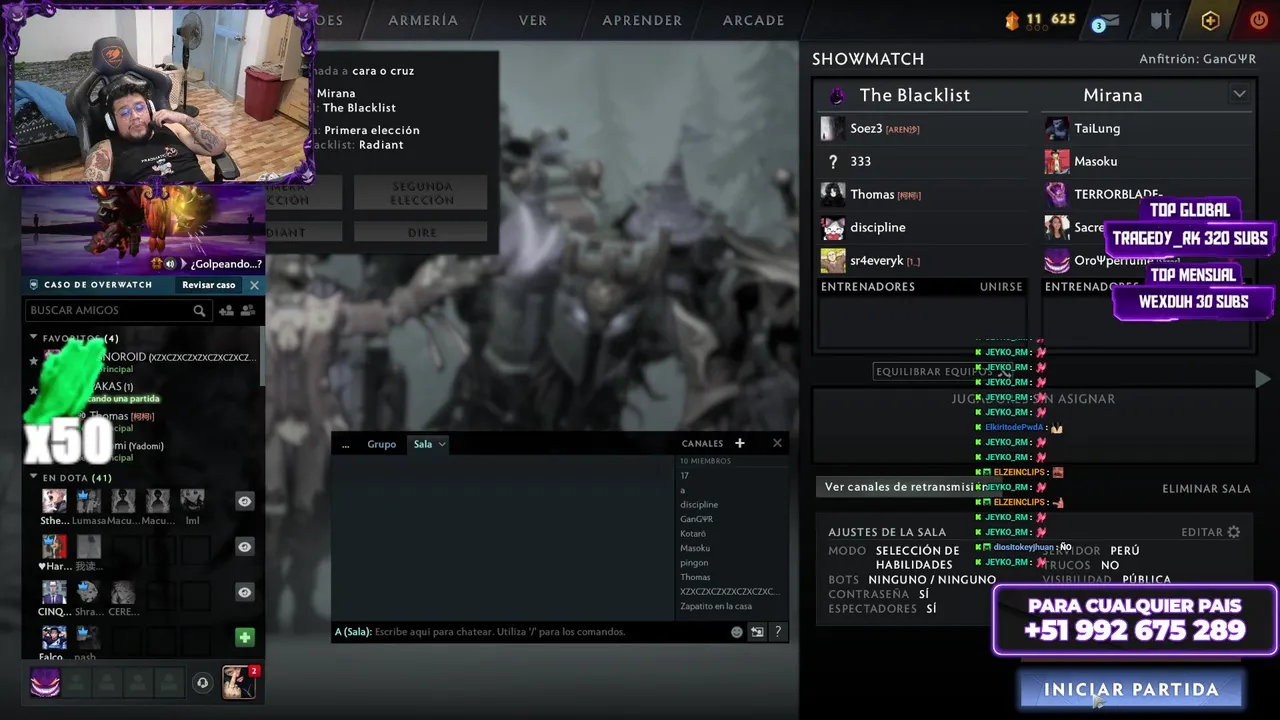Open the chat tabs overflow ellipsis
1280x720 pixels.
(x=345, y=444)
